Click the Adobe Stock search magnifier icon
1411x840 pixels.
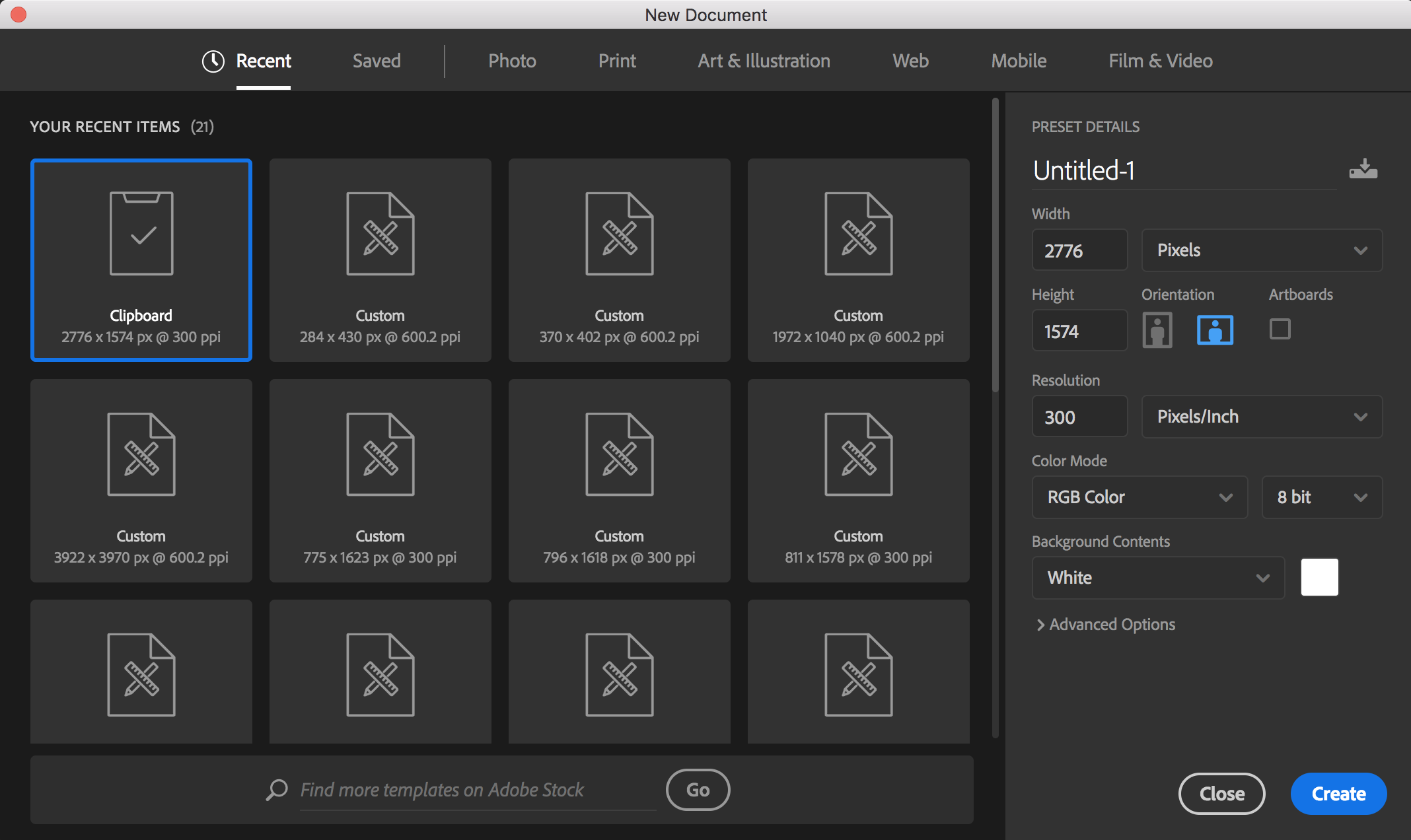click(x=277, y=790)
